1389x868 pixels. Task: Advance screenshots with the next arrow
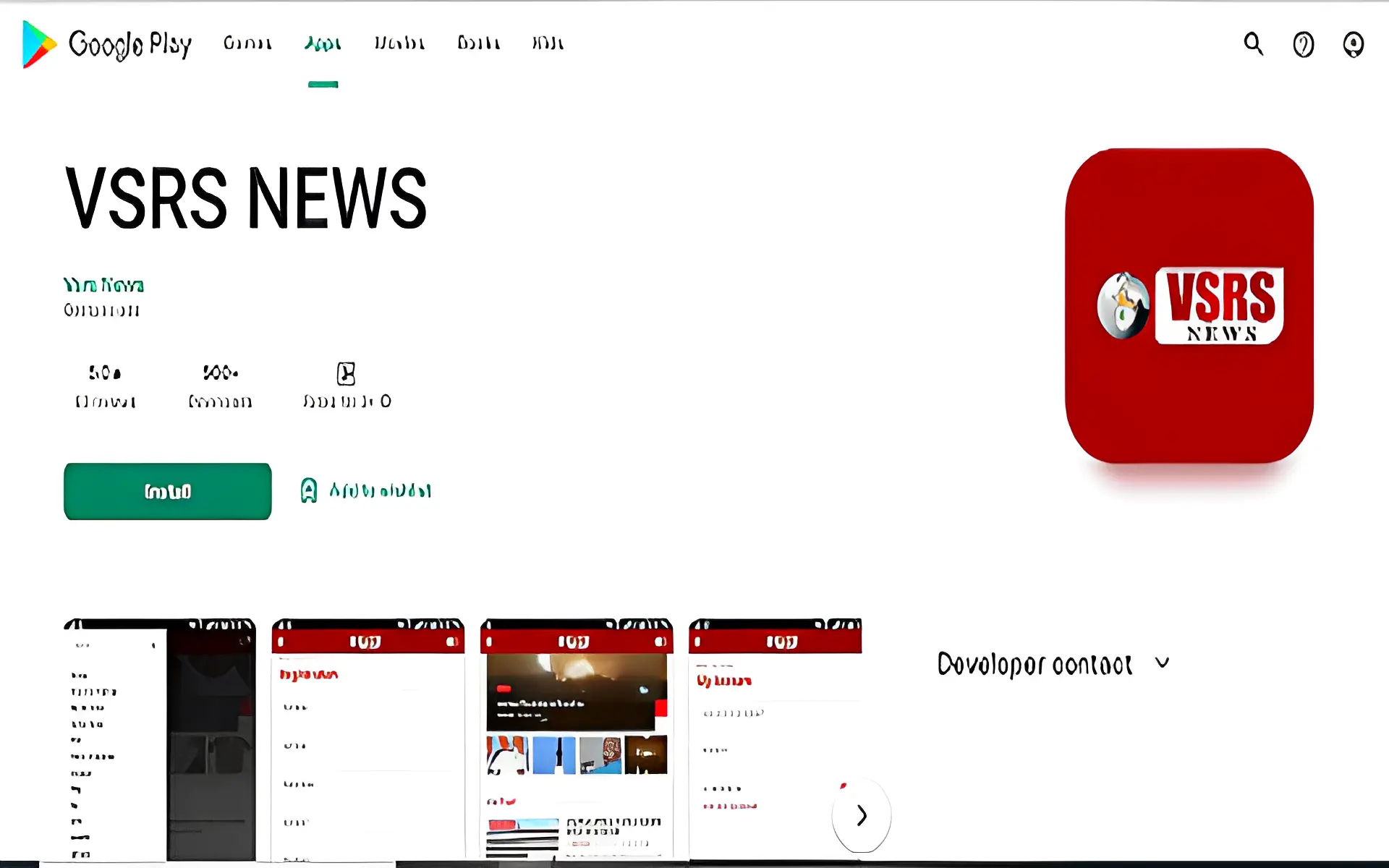pos(862,815)
